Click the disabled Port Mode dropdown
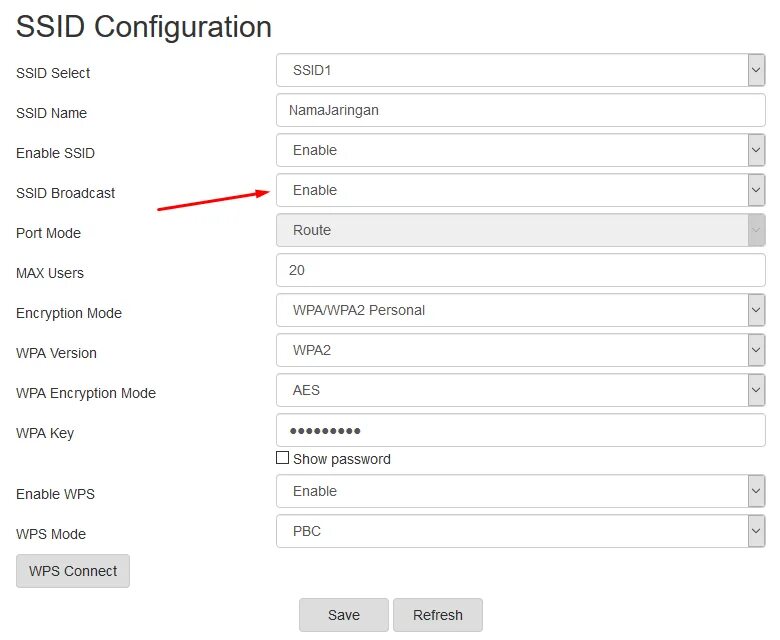This screenshot has width=780, height=640. pos(520,231)
